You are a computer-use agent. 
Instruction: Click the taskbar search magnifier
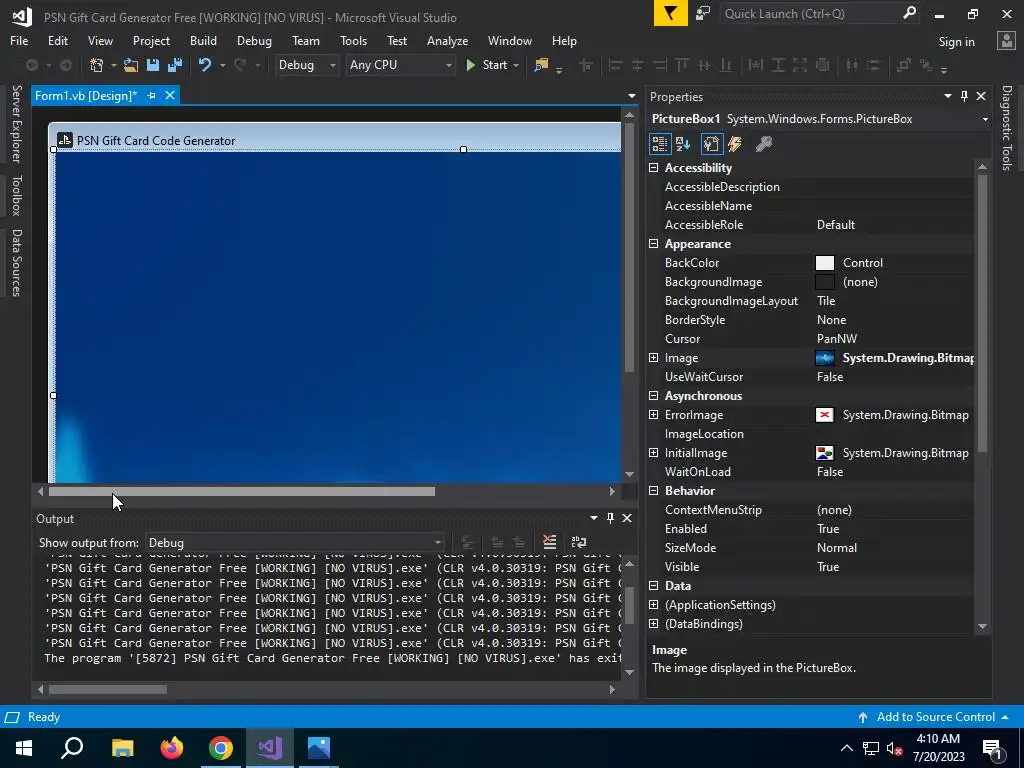72,748
